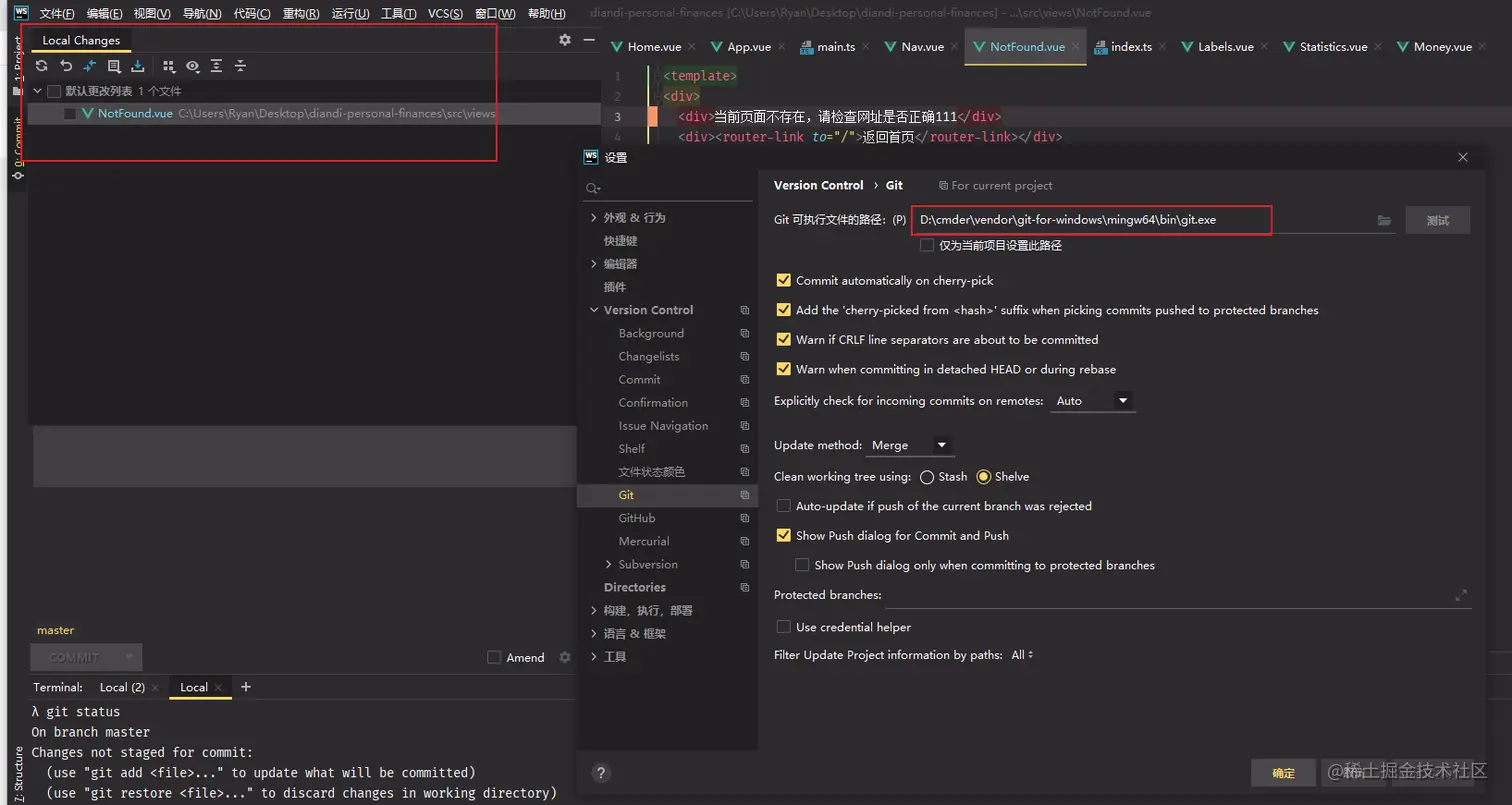The width and height of the screenshot is (1512, 805).
Task: Select the Stash radio button
Action: coord(927,477)
